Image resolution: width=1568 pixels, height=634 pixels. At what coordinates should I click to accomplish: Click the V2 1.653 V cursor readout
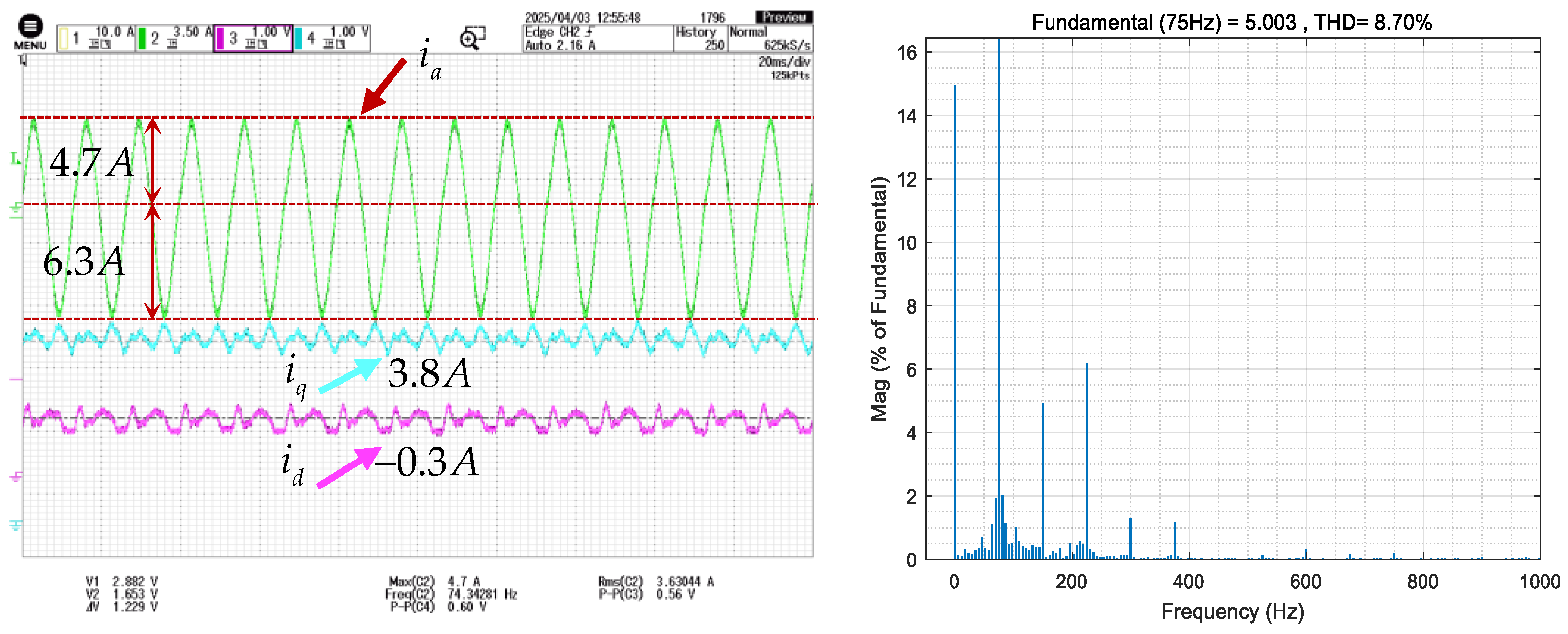pyautogui.click(x=122, y=594)
